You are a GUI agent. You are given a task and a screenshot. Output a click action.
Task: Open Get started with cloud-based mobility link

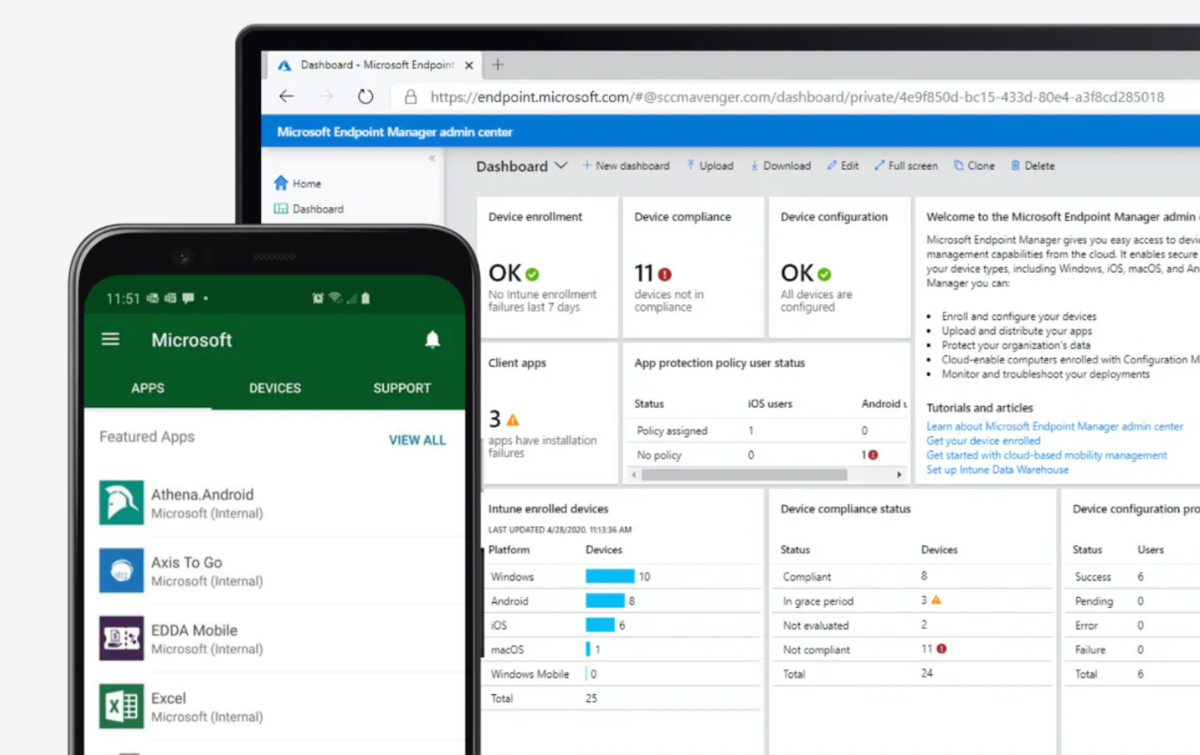[1046, 455]
